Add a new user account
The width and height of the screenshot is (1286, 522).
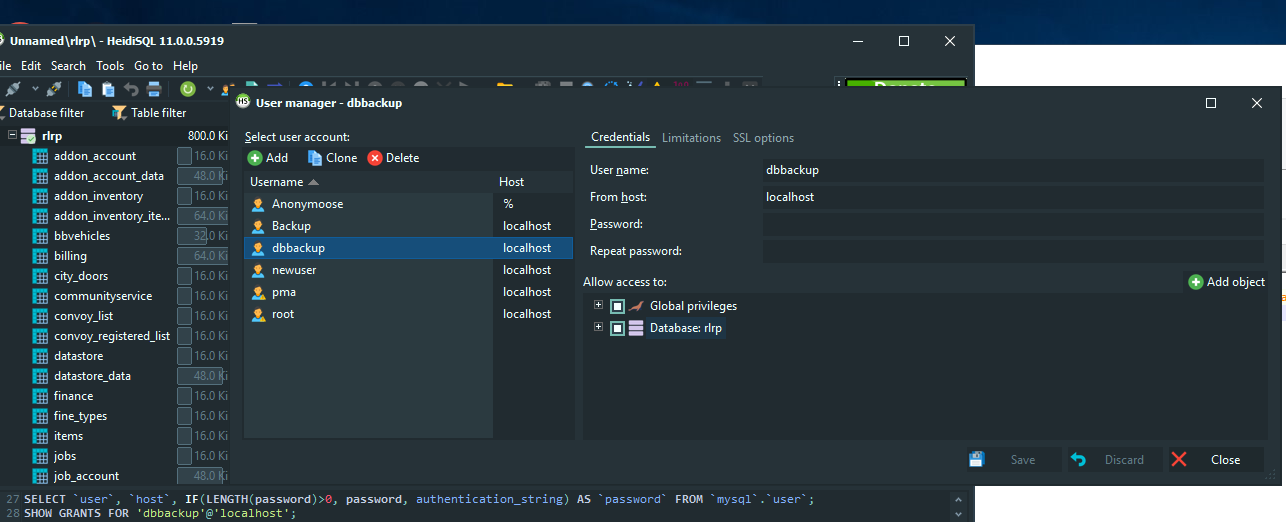268,158
